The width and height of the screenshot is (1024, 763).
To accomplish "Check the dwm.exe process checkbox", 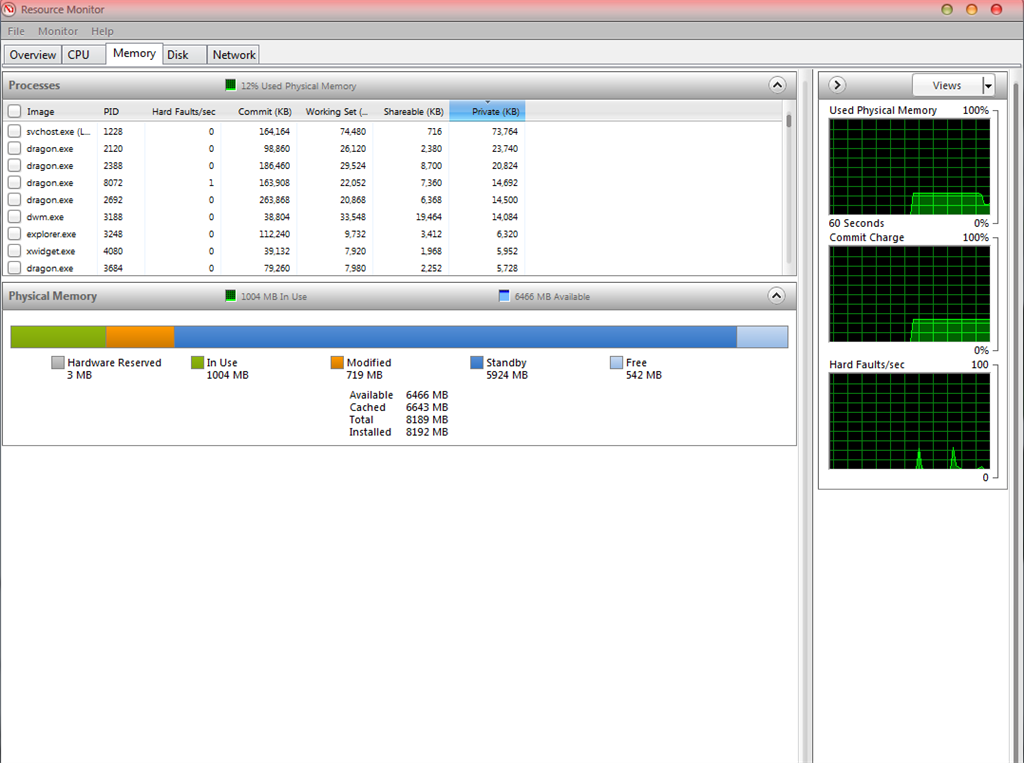I will 14,217.
